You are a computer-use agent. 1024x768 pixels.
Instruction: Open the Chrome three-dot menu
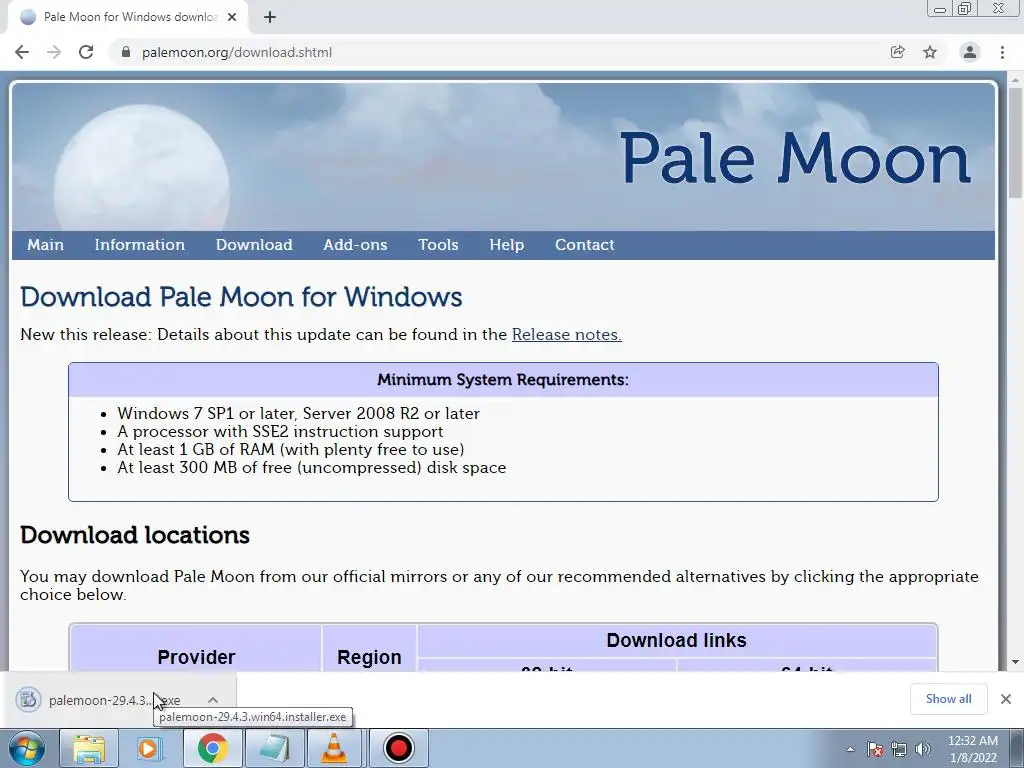pos(1002,52)
